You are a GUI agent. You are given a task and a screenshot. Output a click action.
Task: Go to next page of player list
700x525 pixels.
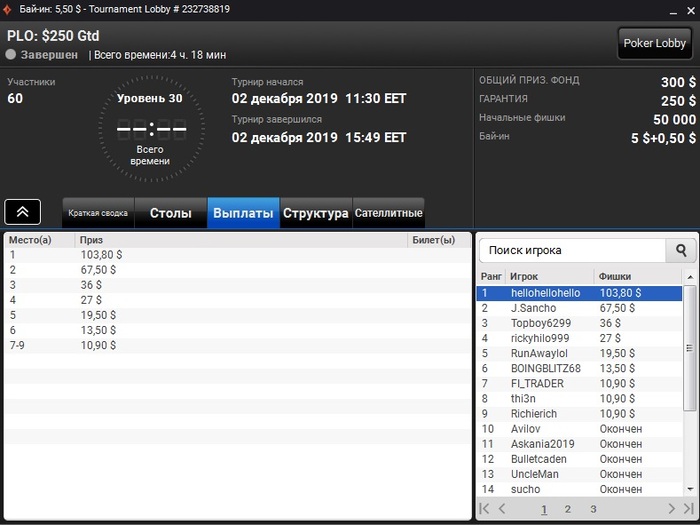click(x=671, y=508)
